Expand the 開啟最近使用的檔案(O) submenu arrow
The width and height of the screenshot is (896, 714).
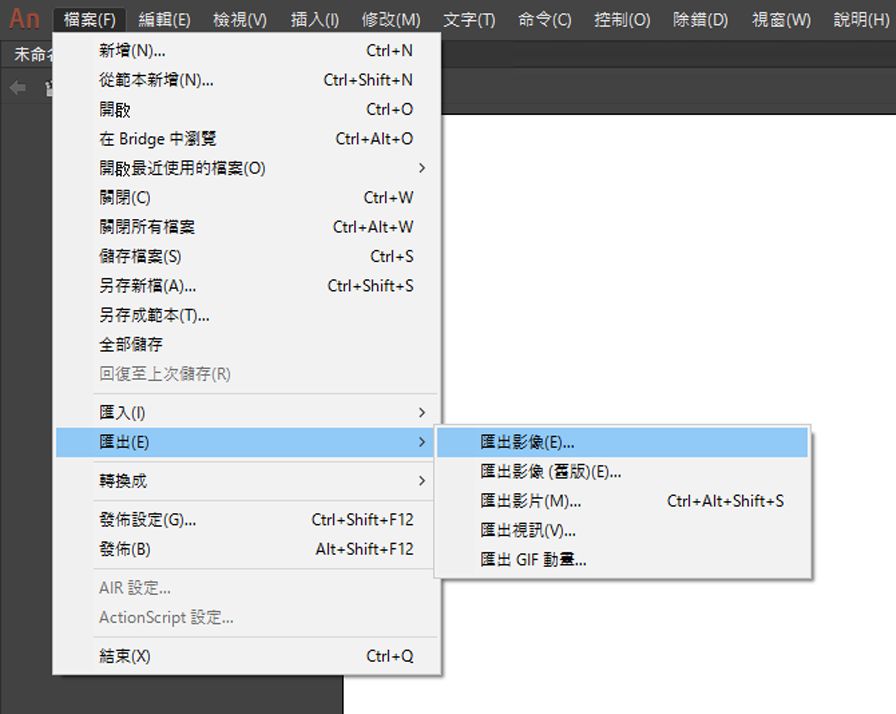(424, 167)
